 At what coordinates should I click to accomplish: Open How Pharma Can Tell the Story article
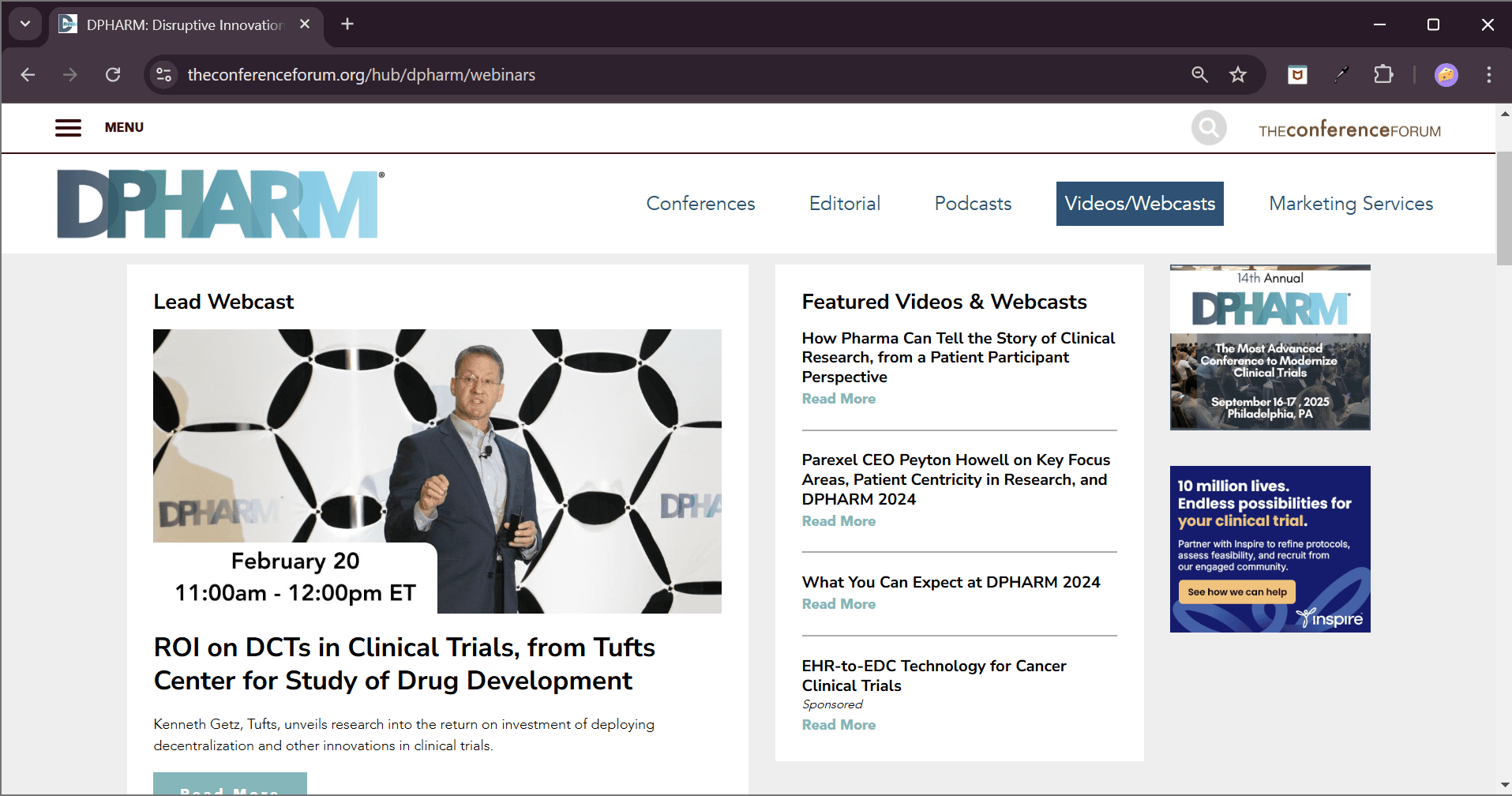(x=959, y=358)
